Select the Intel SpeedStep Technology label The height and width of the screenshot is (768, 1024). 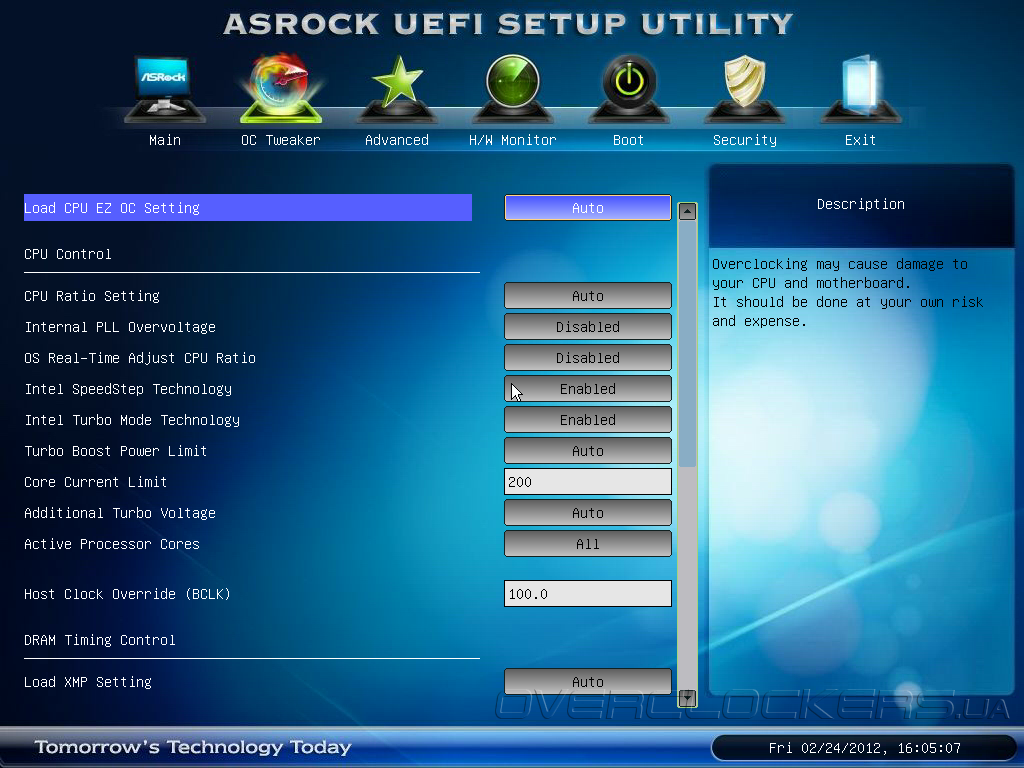128,389
